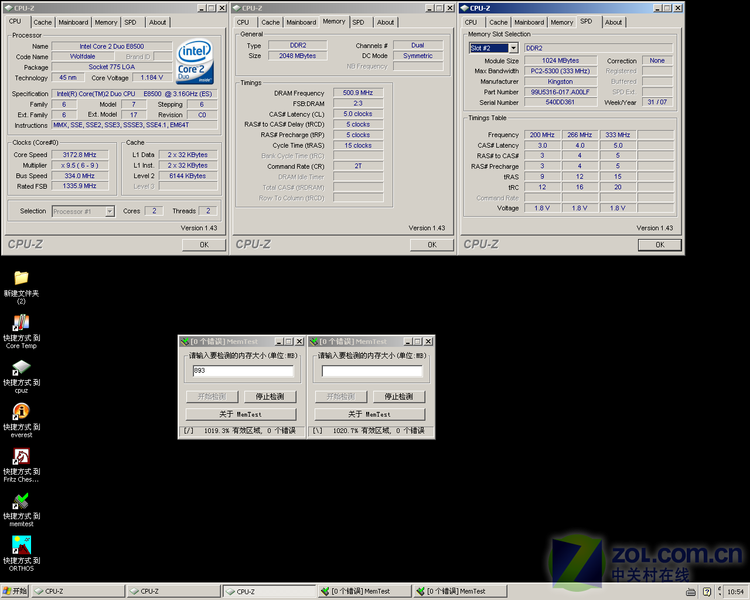Click OK in the SPD tab window
Screen dimensions: 750x600
tap(660, 244)
